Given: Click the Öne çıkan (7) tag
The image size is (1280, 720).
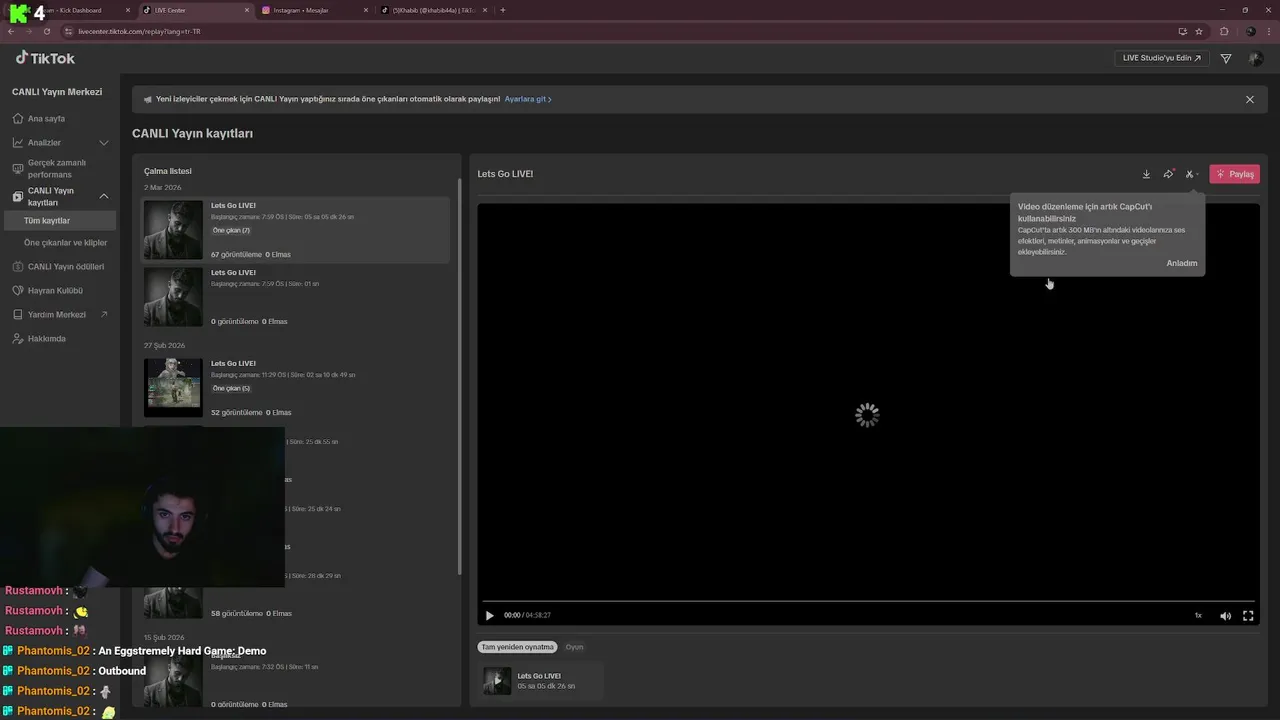Looking at the screenshot, I should 231,231.
